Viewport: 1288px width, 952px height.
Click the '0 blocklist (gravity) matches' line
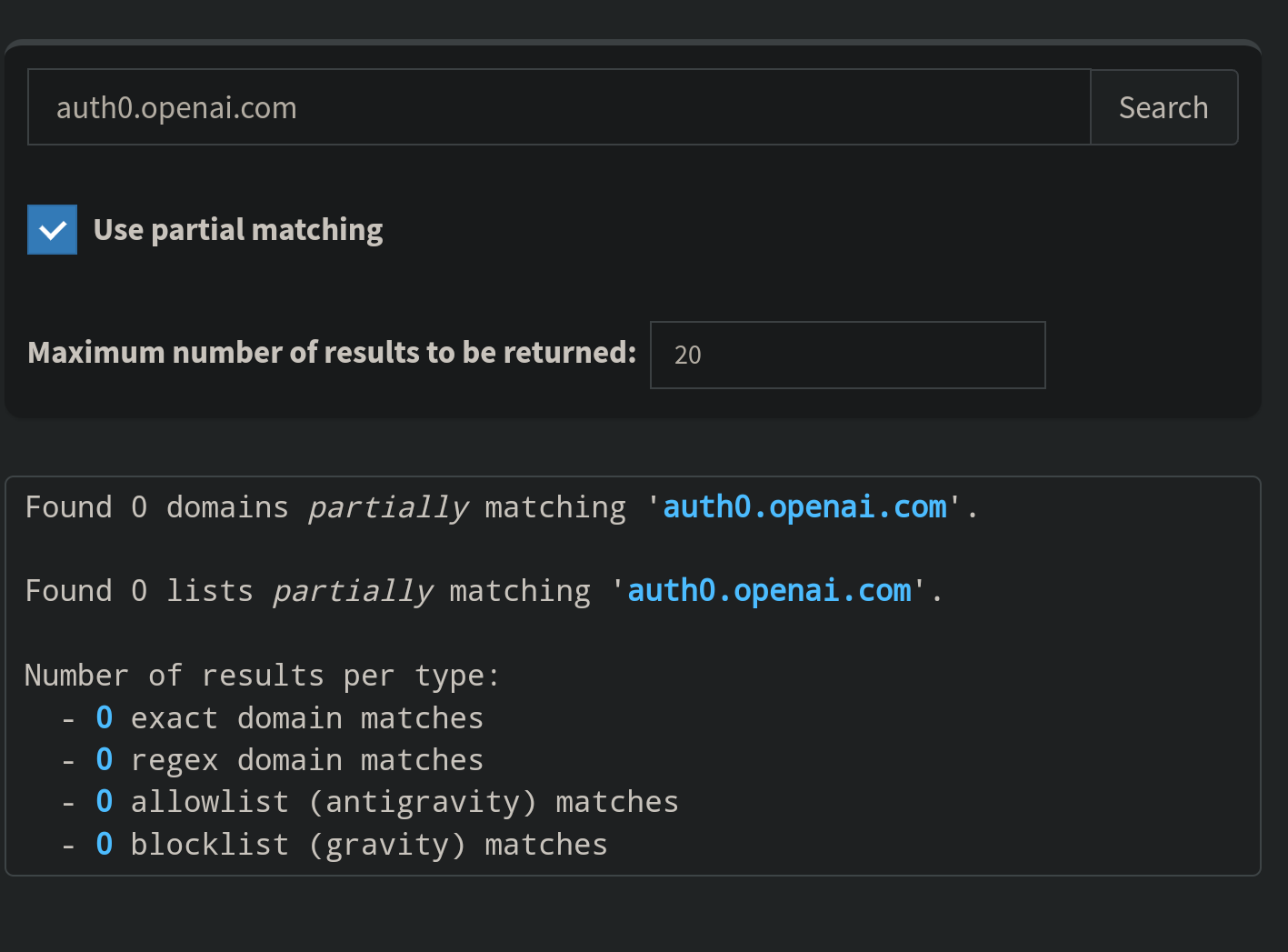(x=352, y=845)
